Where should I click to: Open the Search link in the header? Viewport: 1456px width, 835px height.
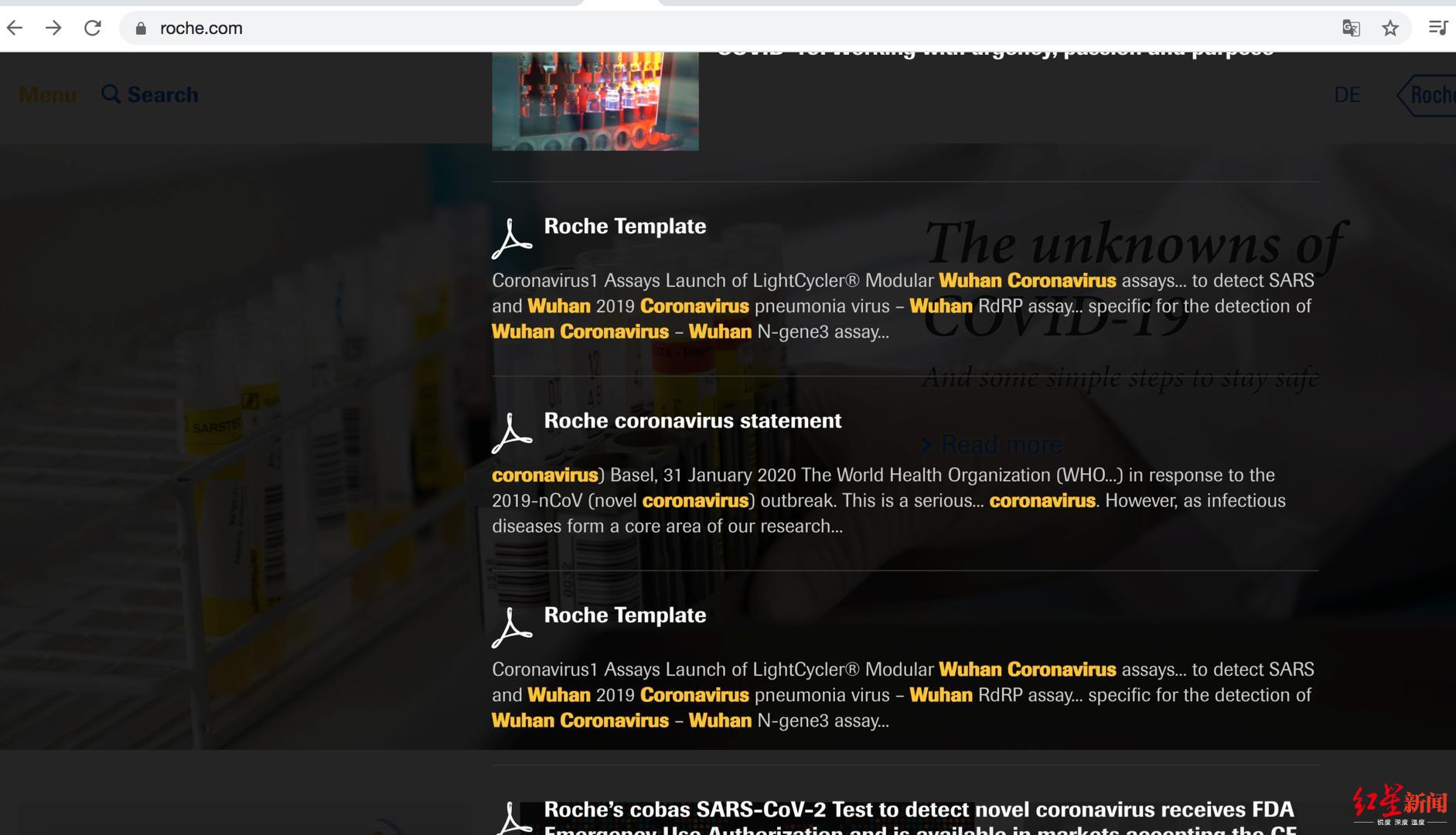(150, 94)
